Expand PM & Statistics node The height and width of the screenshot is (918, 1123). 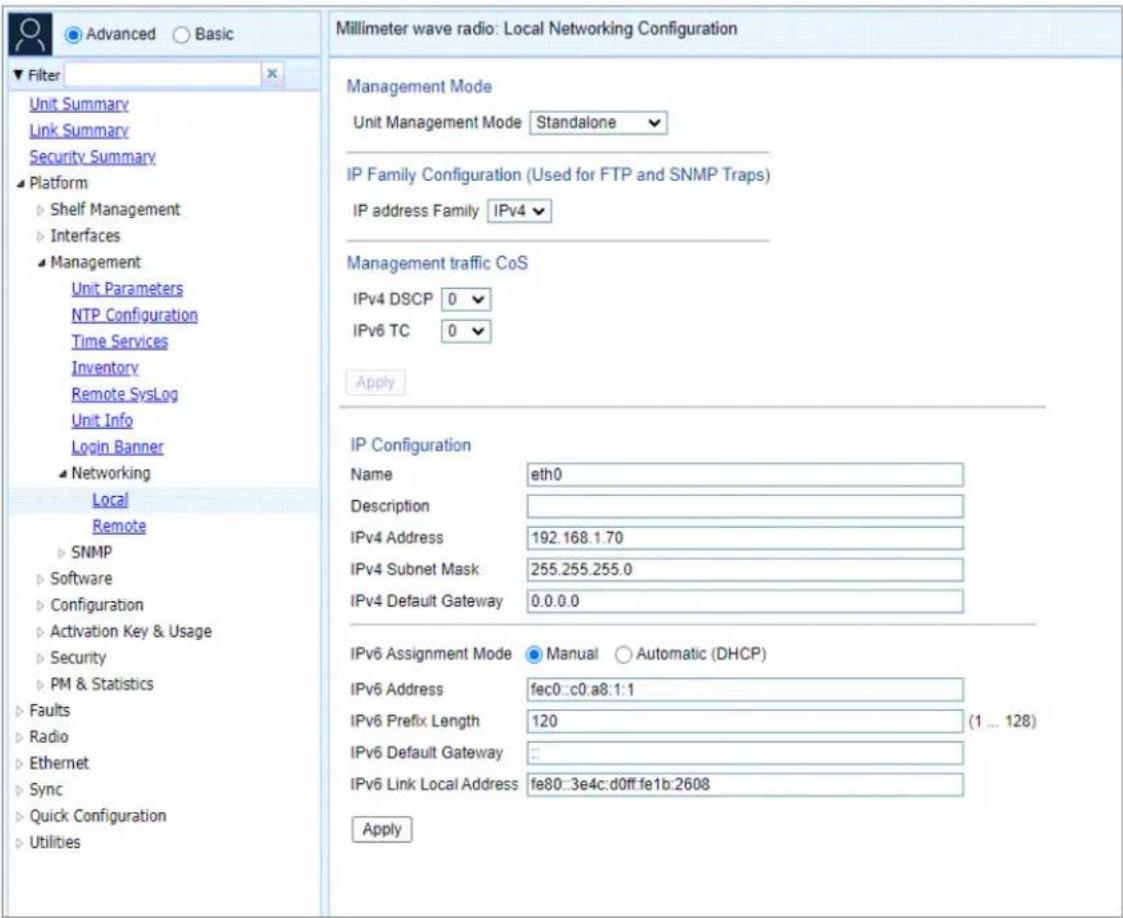[x=41, y=685]
